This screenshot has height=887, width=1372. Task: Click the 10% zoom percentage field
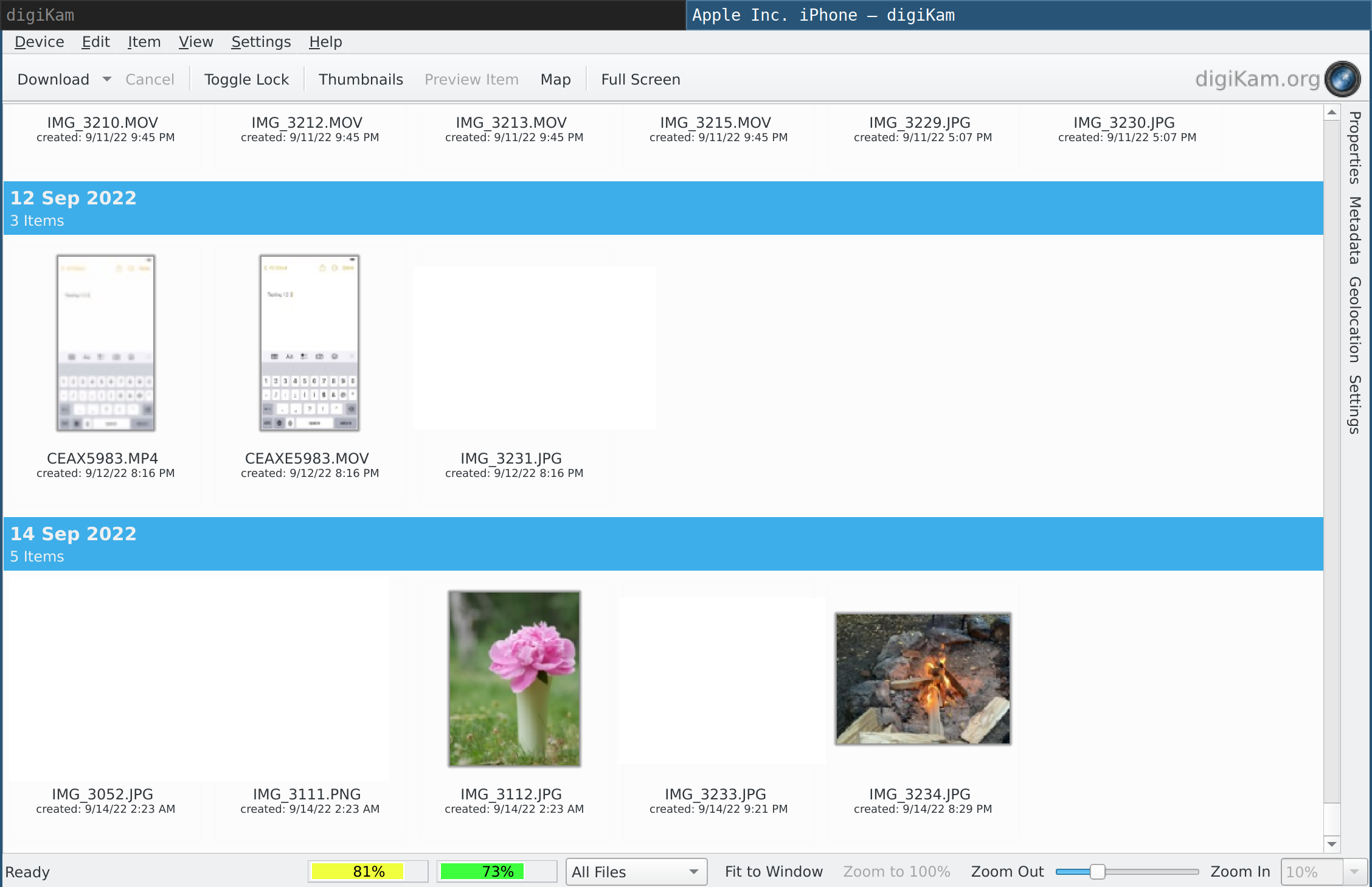(x=1312, y=871)
